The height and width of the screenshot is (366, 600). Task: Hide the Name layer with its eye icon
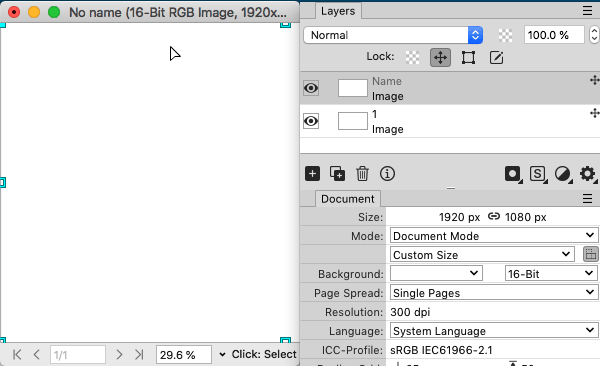pyautogui.click(x=311, y=88)
